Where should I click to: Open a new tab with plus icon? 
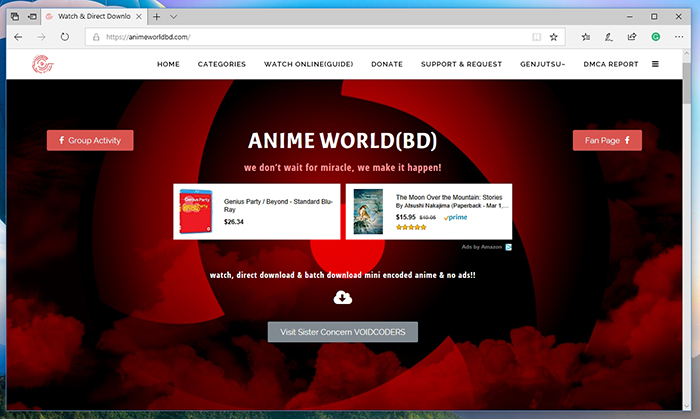(156, 17)
